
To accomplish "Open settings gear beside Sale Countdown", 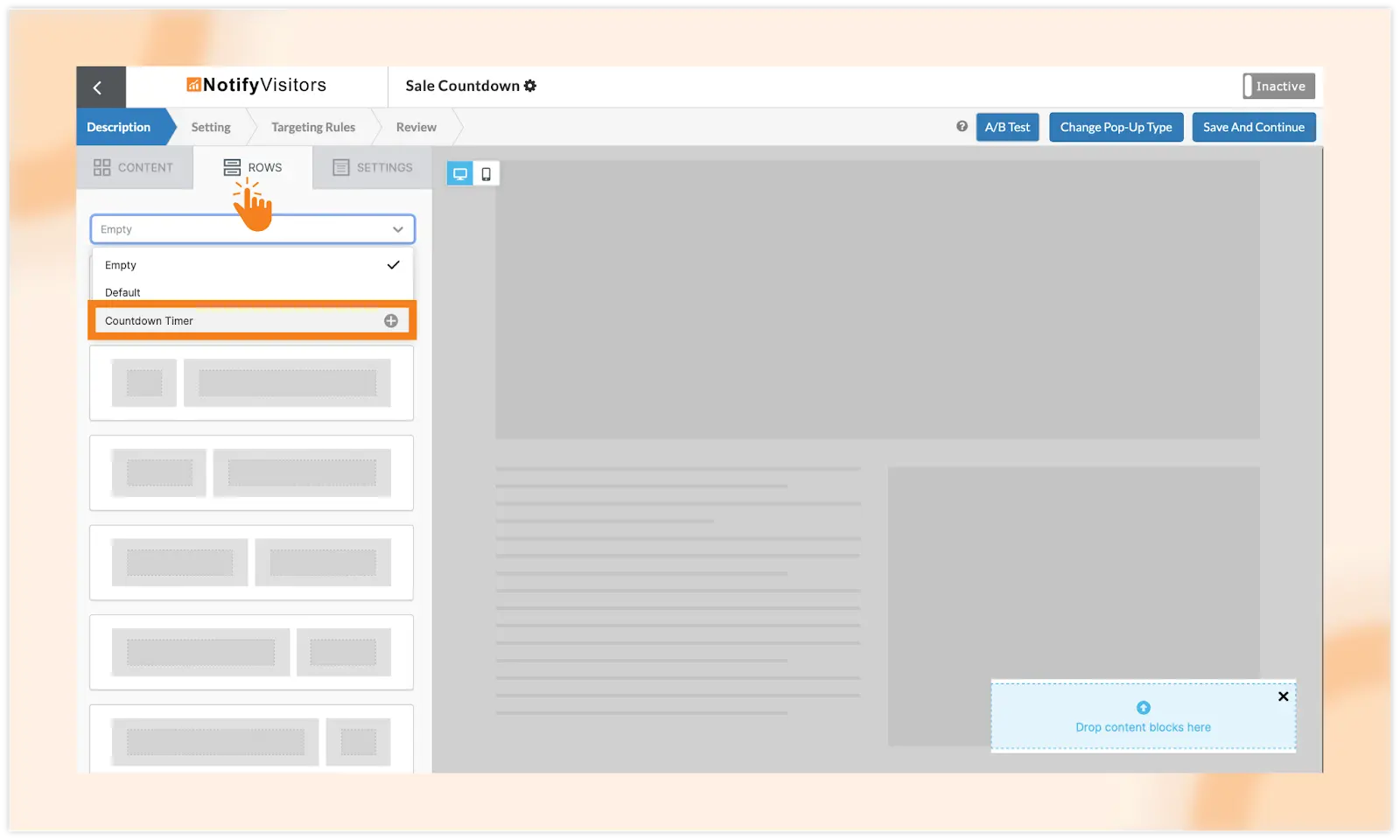I will pyautogui.click(x=530, y=86).
